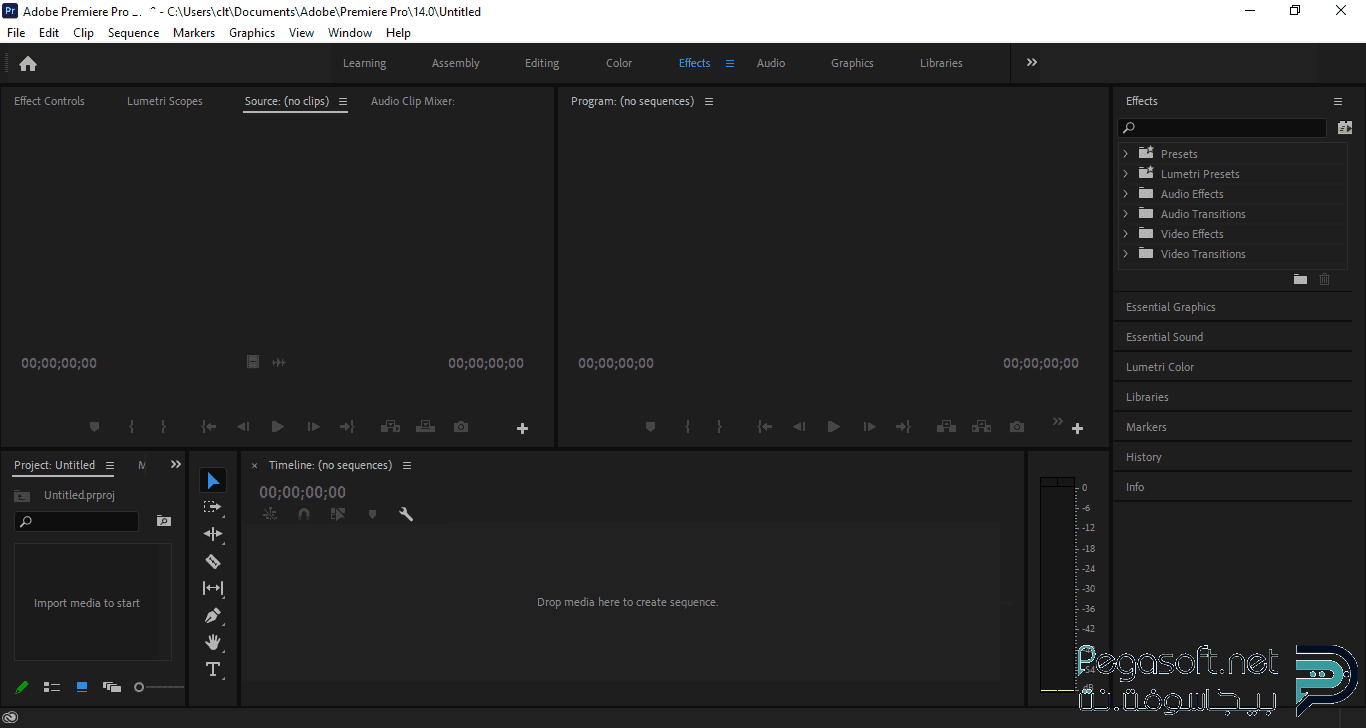Screen dimensions: 1366x728
Task: Open the Program monitor button editor plus
Action: click(1077, 428)
